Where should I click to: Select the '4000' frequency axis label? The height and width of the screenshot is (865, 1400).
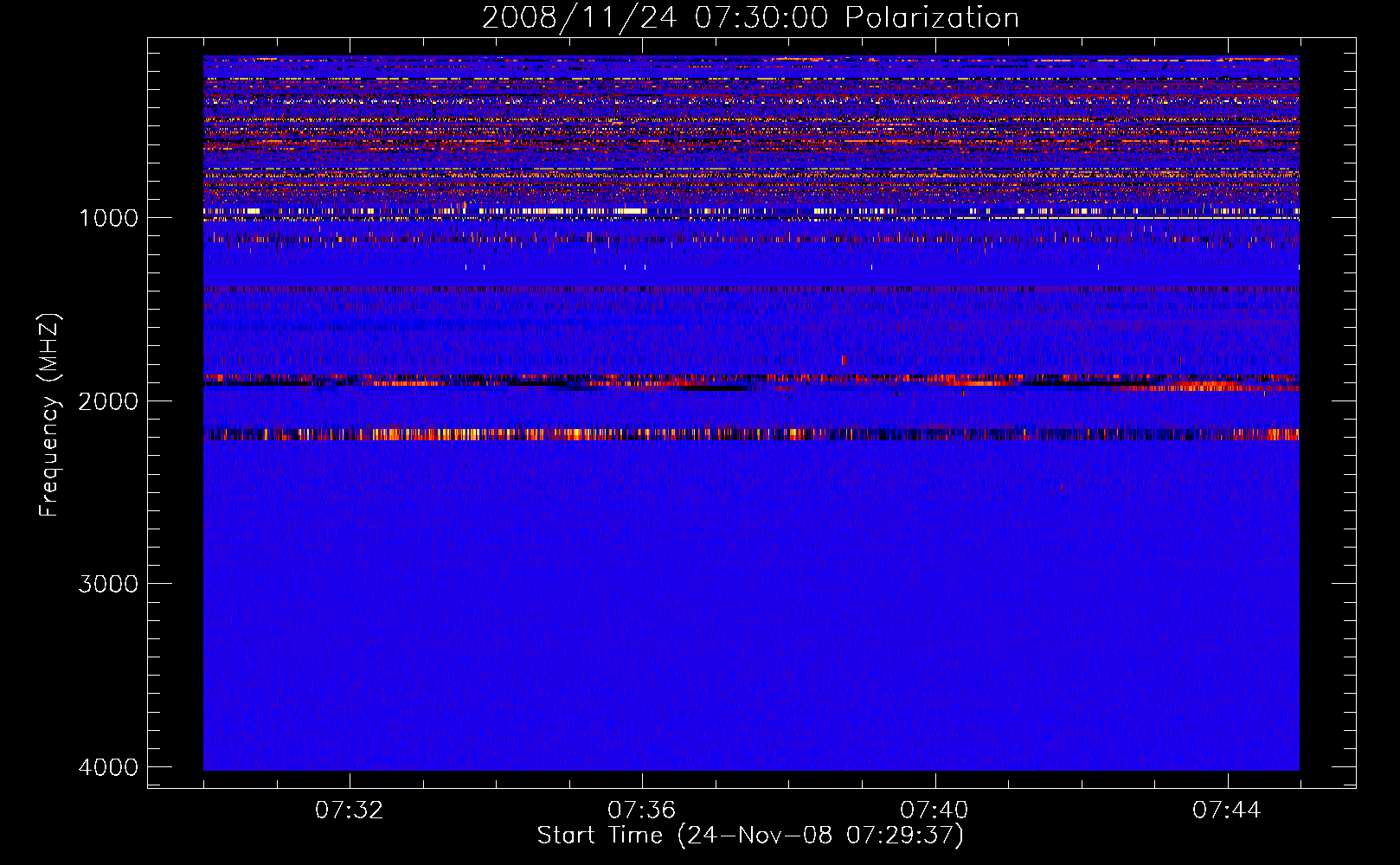(108, 767)
